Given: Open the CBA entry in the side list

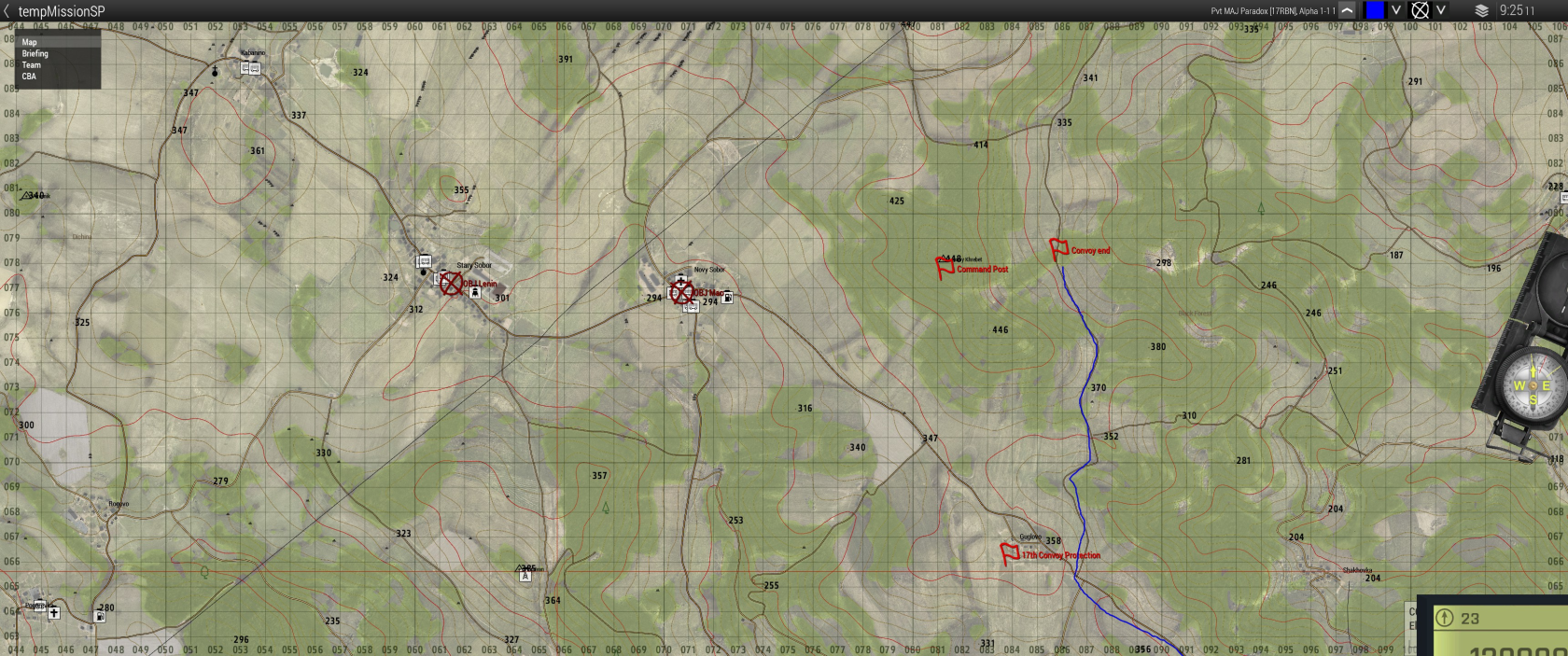Looking at the screenshot, I should 29,77.
